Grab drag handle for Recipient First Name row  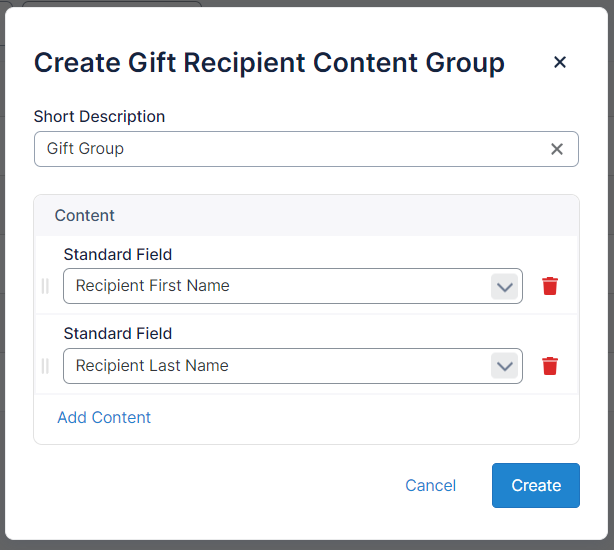click(45, 286)
